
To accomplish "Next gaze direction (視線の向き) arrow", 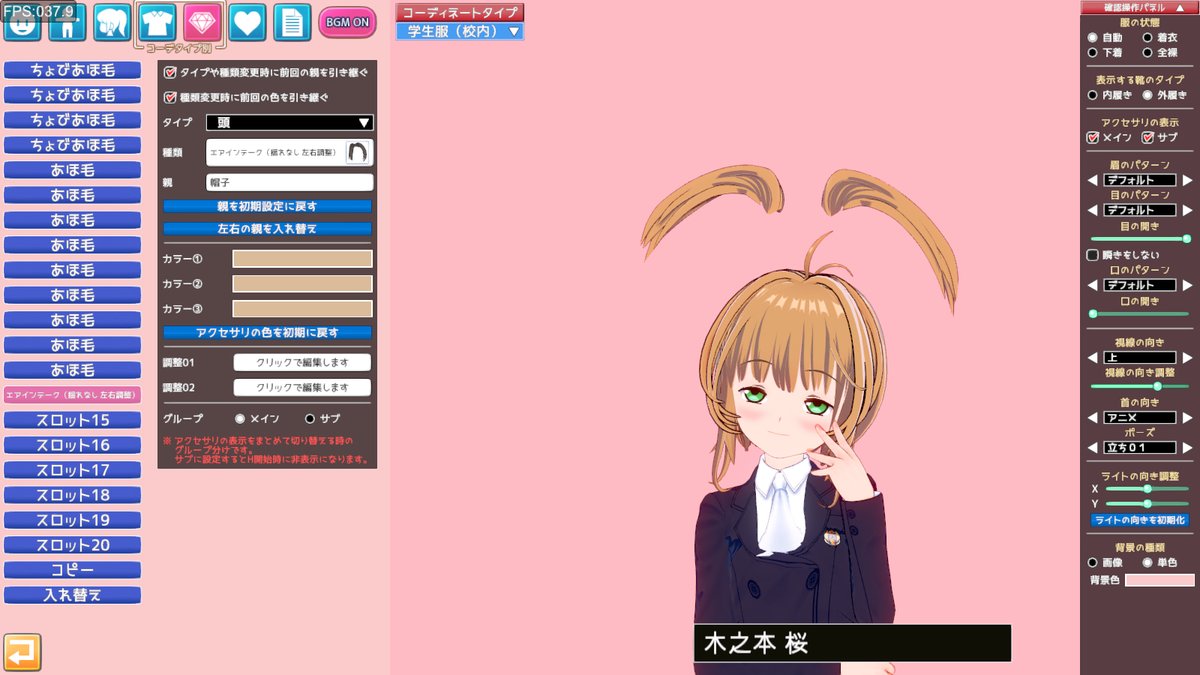I will click(x=1185, y=357).
